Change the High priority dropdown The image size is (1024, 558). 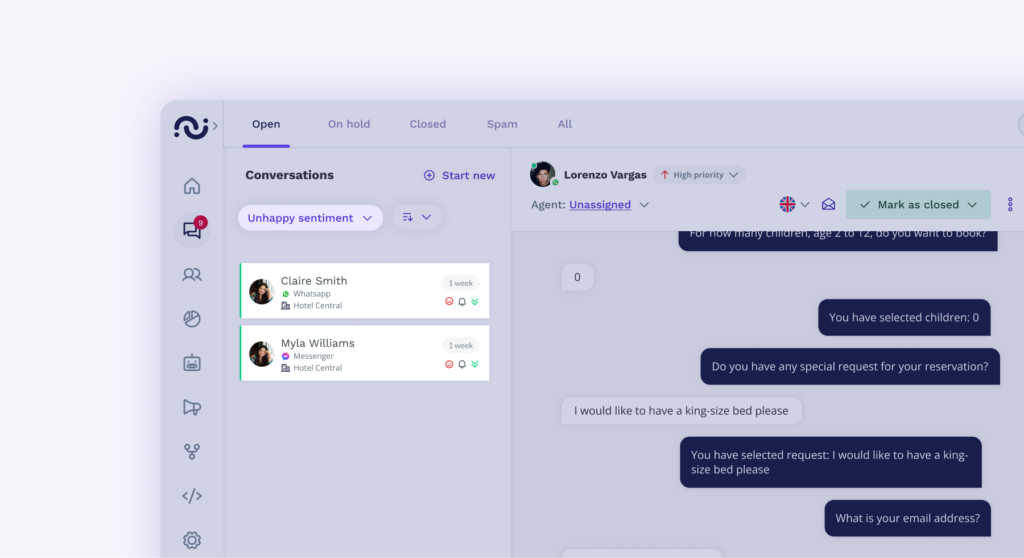point(699,174)
